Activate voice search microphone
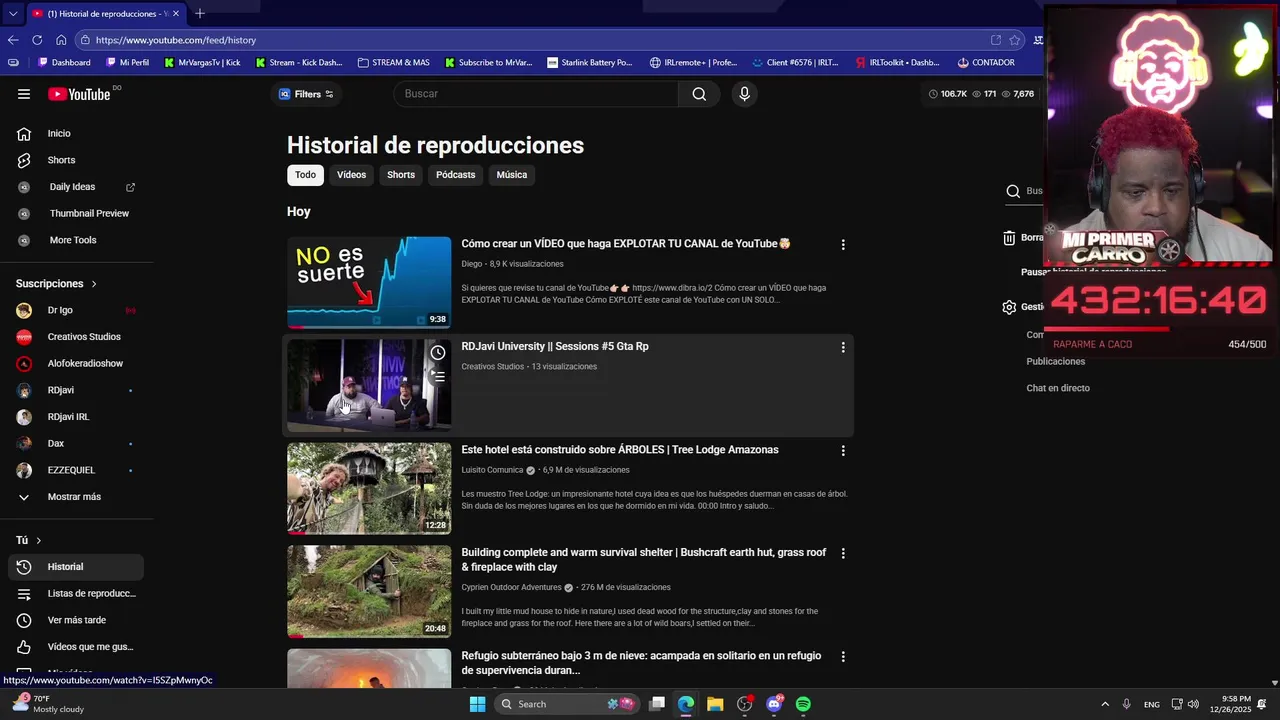The image size is (1280, 720). click(744, 94)
